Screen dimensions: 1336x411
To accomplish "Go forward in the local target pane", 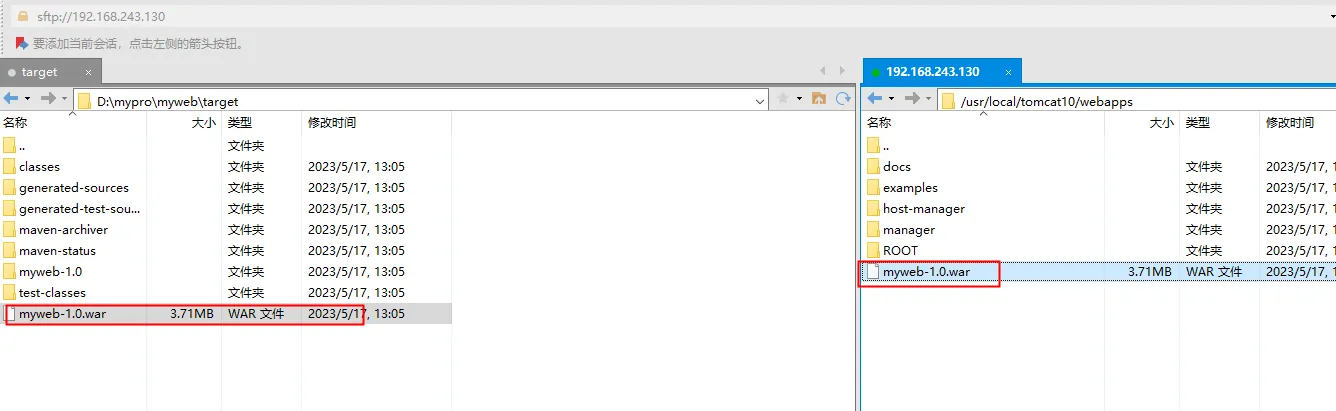I will (x=48, y=98).
